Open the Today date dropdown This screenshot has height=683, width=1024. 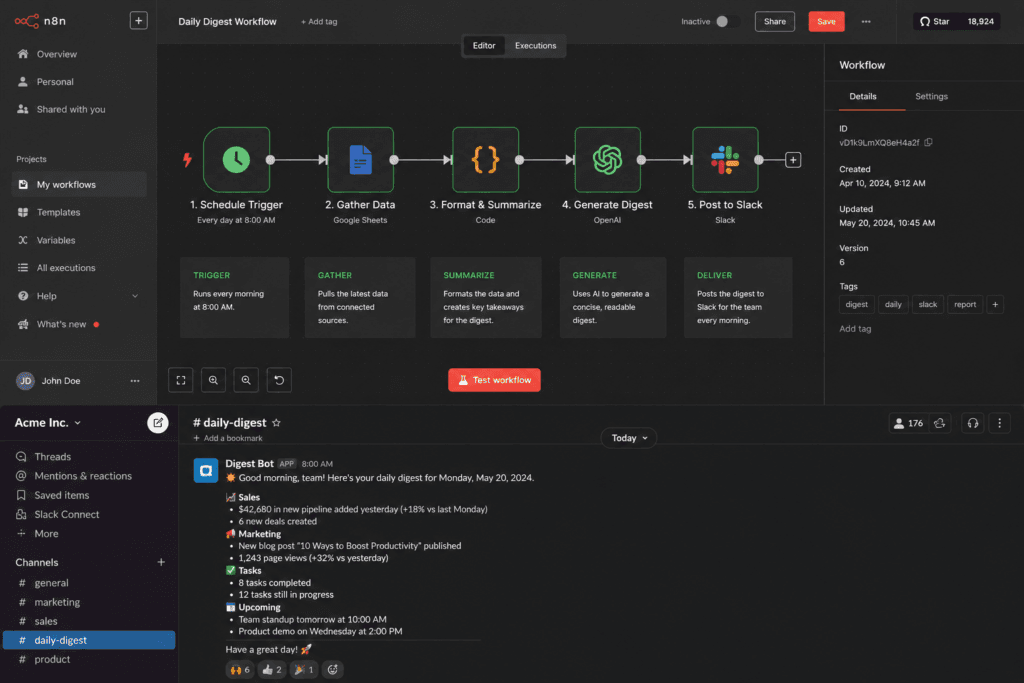628,438
